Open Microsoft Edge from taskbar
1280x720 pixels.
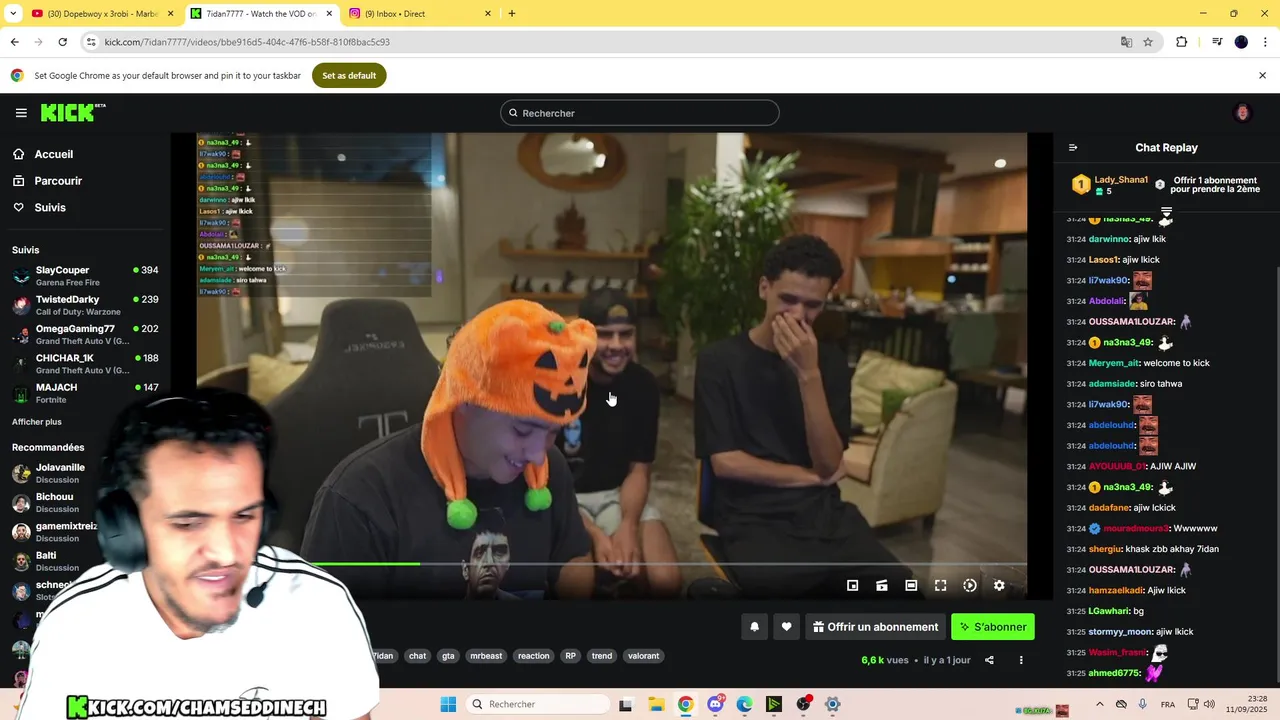coord(744,704)
